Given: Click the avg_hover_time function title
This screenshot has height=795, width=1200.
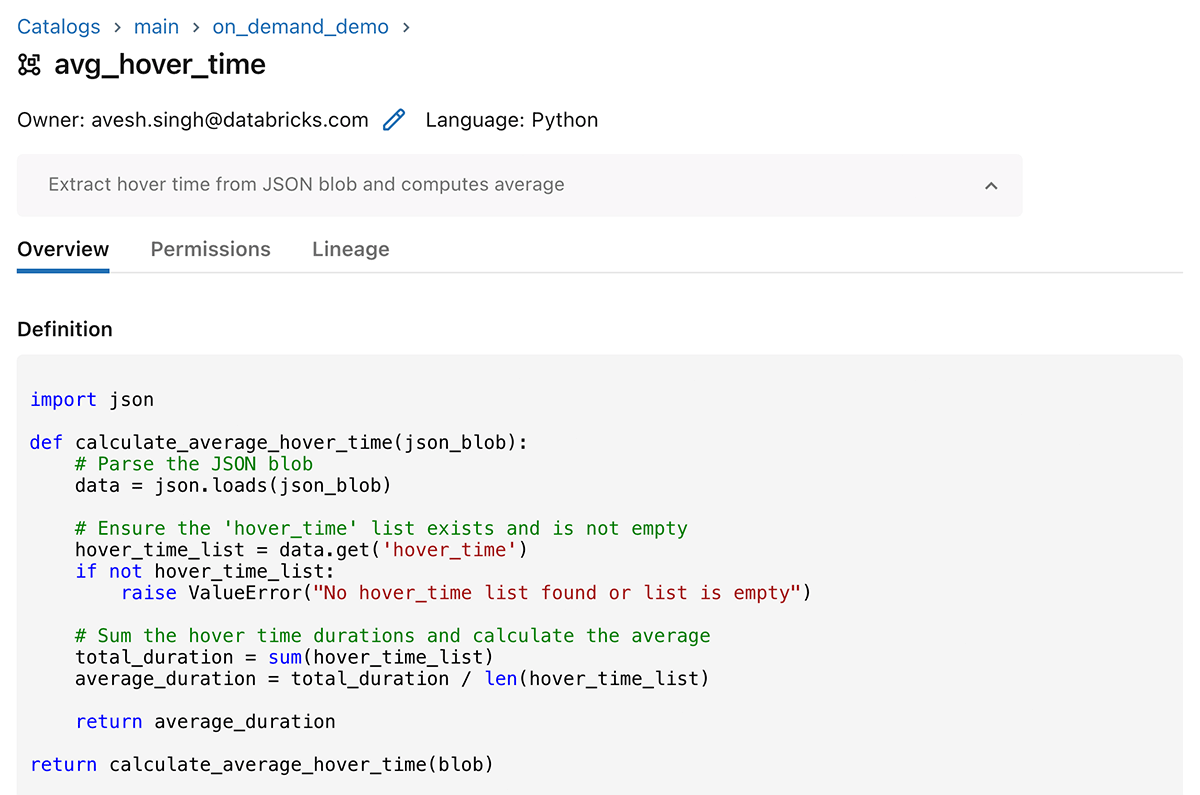Looking at the screenshot, I should [x=160, y=65].
